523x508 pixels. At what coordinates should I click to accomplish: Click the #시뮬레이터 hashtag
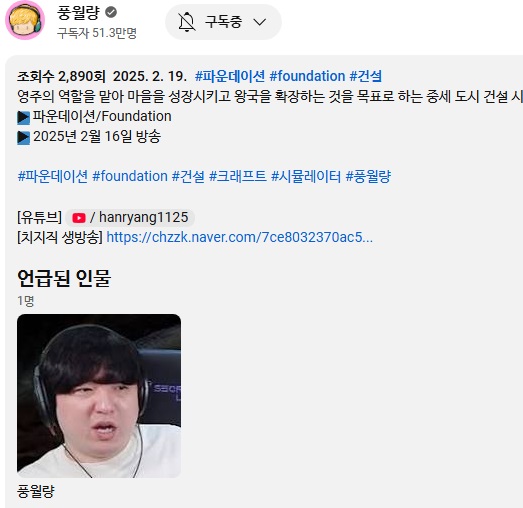click(x=306, y=176)
